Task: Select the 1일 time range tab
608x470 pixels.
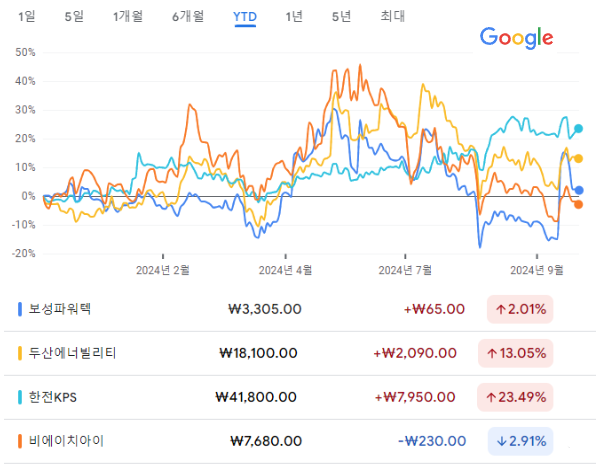Action: [27, 16]
